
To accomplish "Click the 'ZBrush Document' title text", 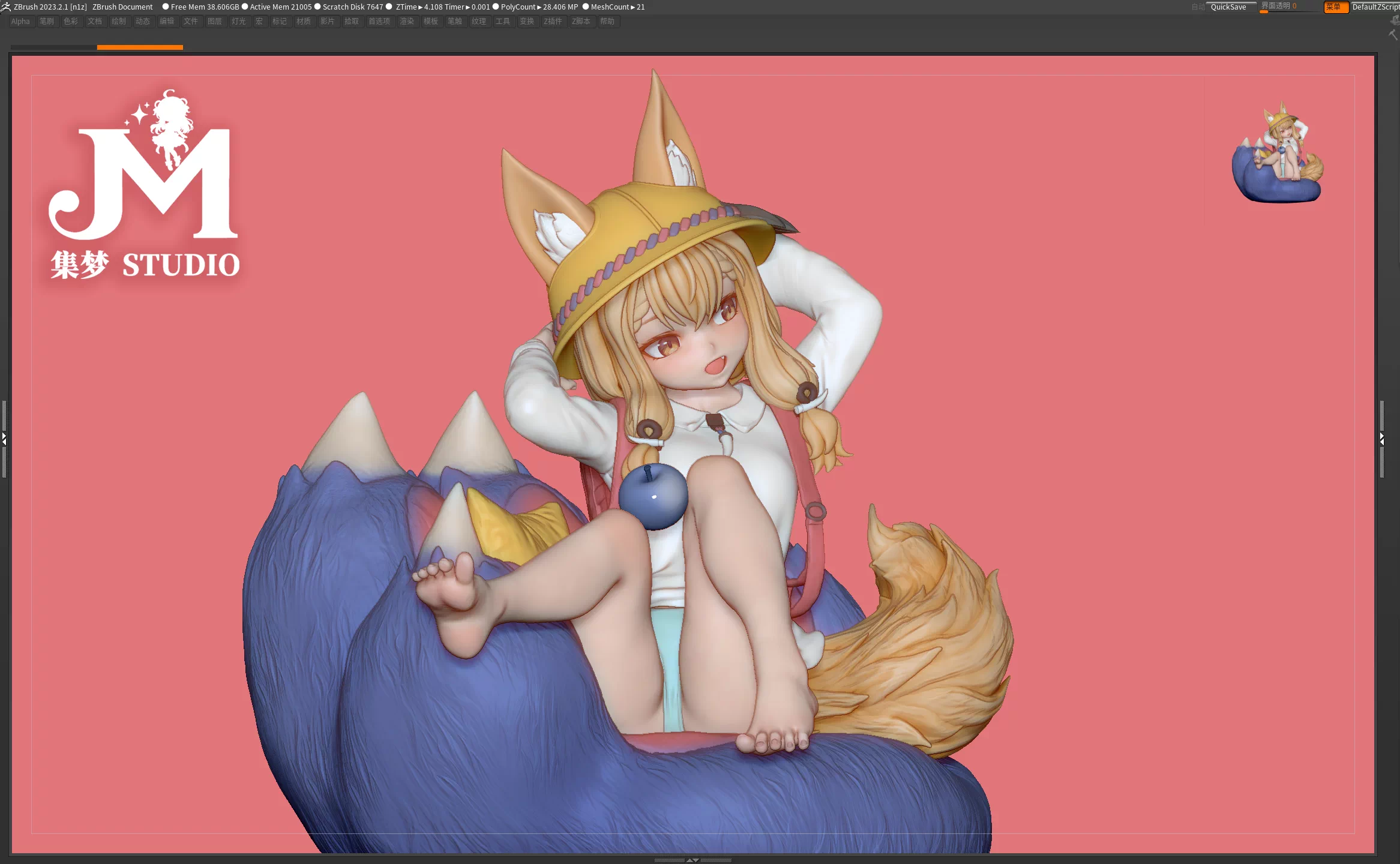I will (x=122, y=7).
